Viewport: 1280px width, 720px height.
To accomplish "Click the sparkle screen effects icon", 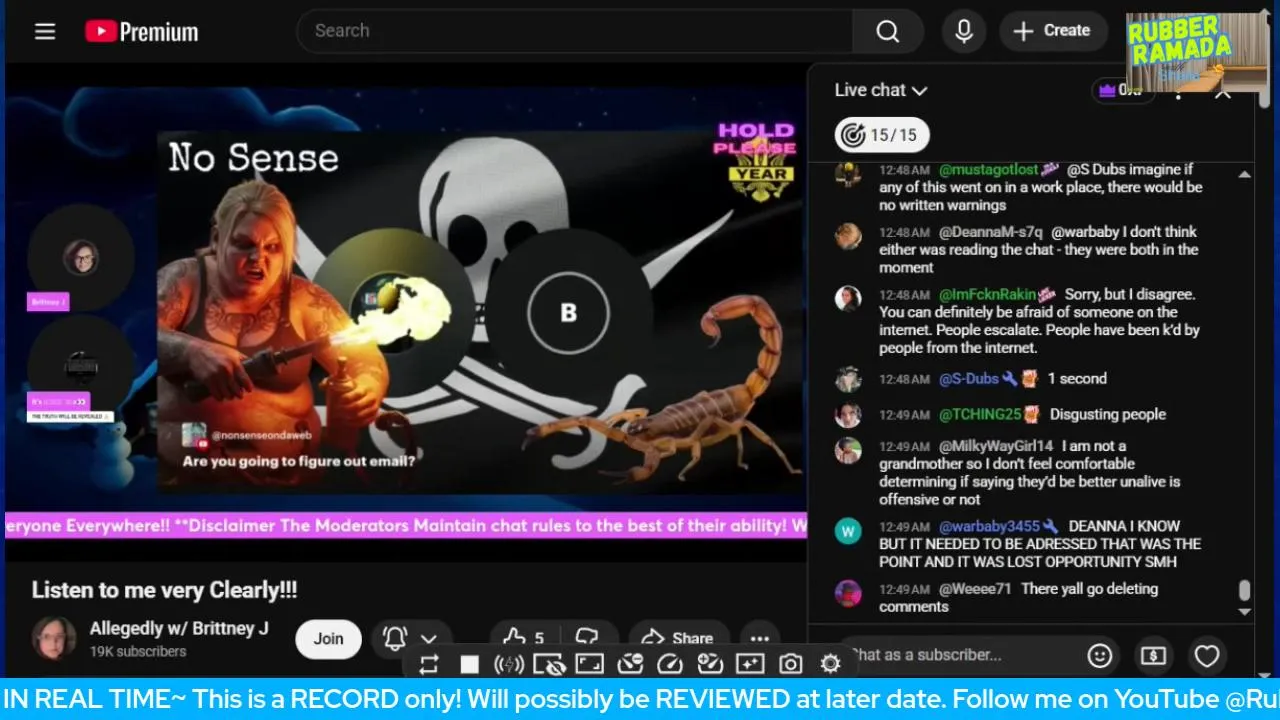I will [750, 664].
